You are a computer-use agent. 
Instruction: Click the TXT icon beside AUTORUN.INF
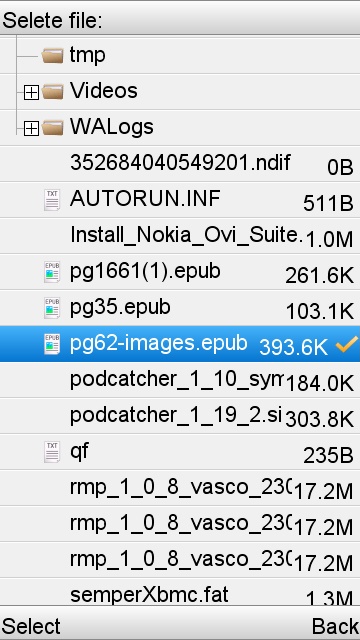52,200
